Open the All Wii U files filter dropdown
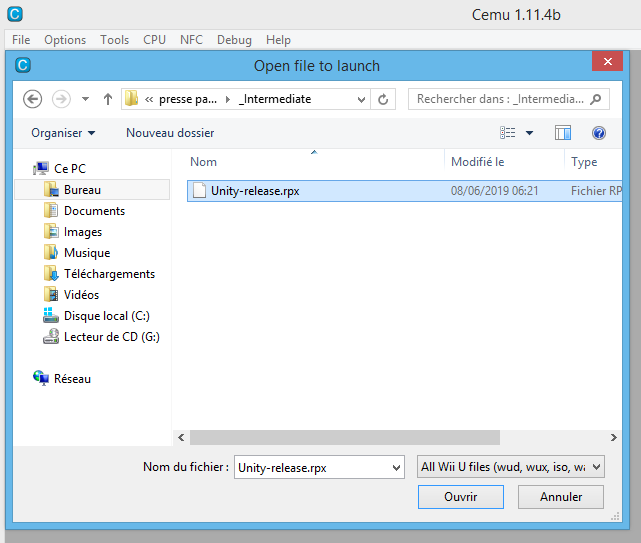 [x=511, y=467]
